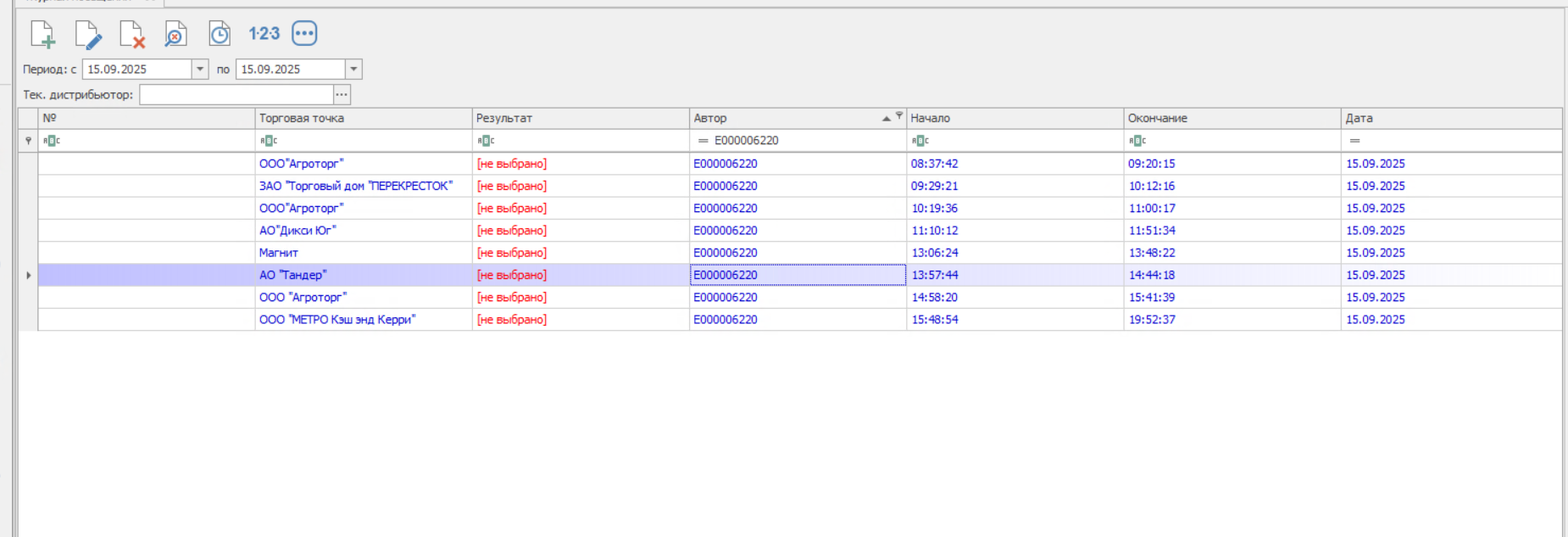Image resolution: width=1568 pixels, height=537 pixels.
Task: Click the Тек. дистрибьютор input field
Action: [x=236, y=94]
